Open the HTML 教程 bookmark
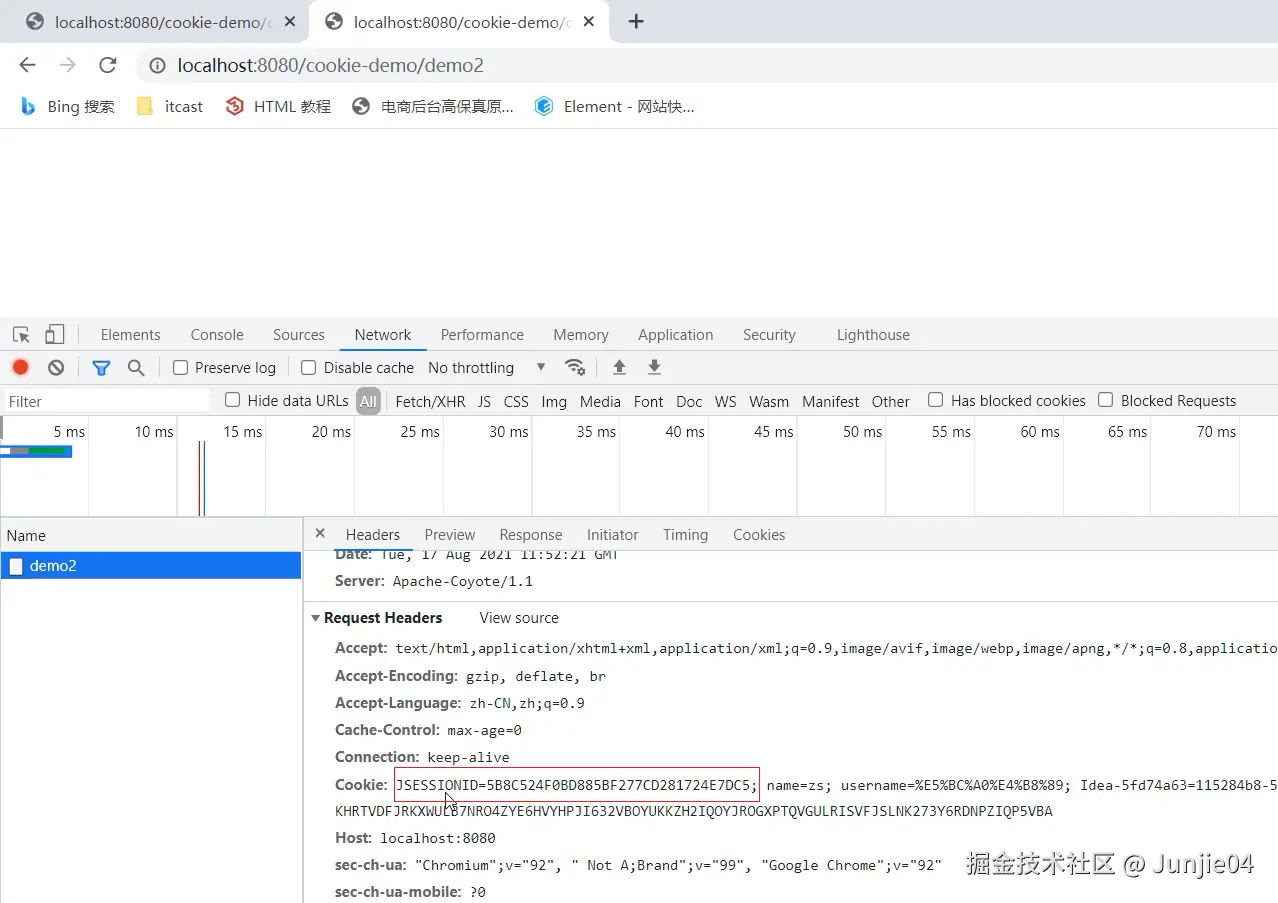This screenshot has width=1278, height=903. (278, 106)
